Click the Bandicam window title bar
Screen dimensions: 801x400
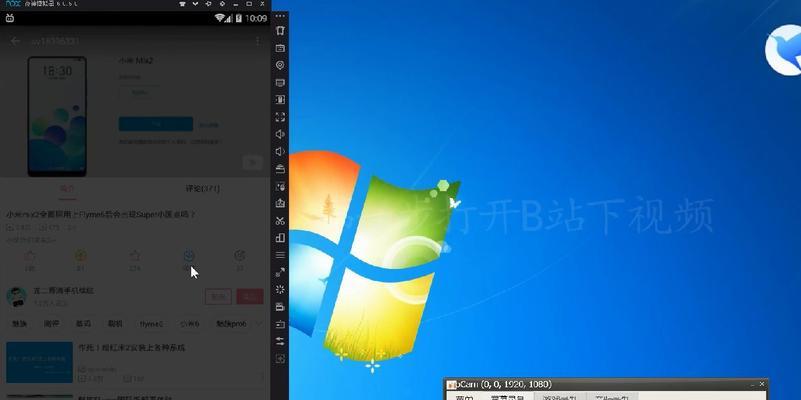tap(605, 384)
